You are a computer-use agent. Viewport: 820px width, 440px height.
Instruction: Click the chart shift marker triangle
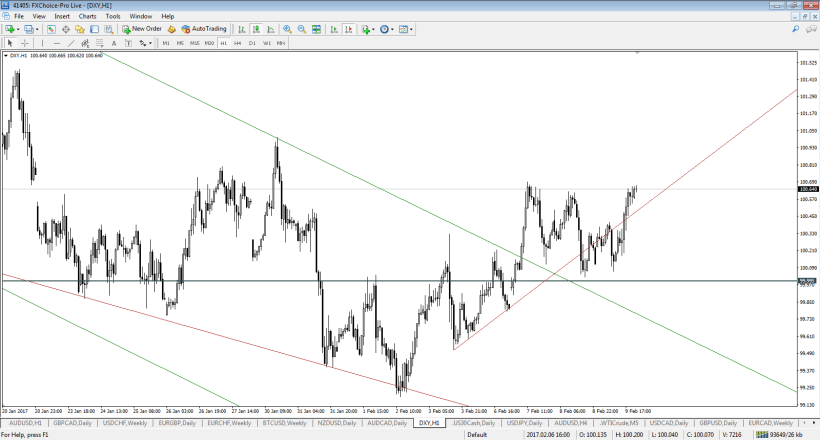click(x=637, y=53)
